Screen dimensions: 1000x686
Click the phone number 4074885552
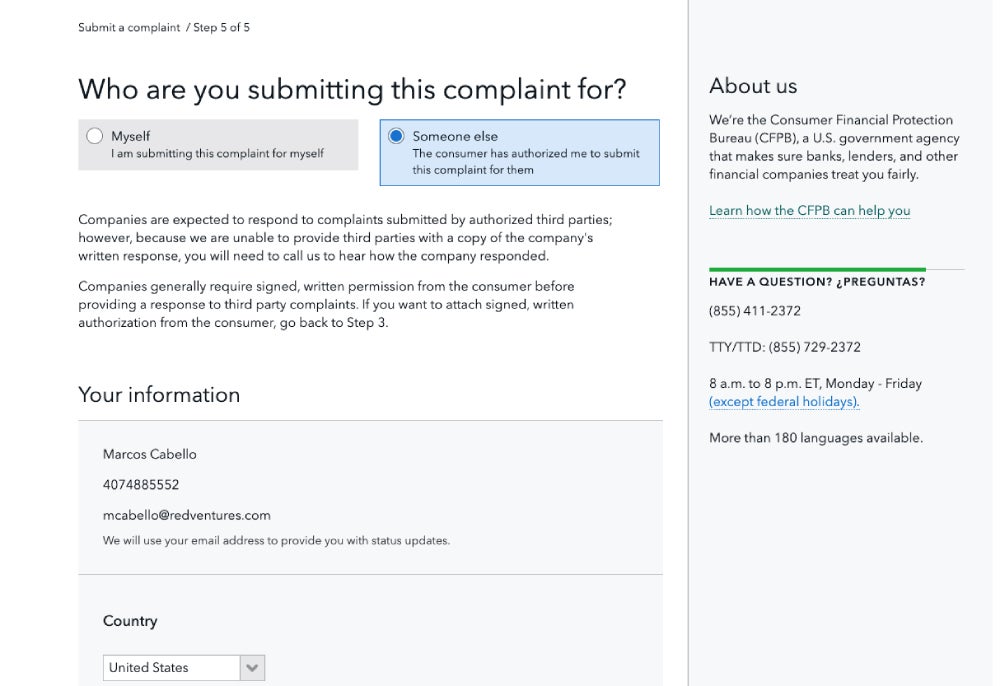(x=141, y=485)
